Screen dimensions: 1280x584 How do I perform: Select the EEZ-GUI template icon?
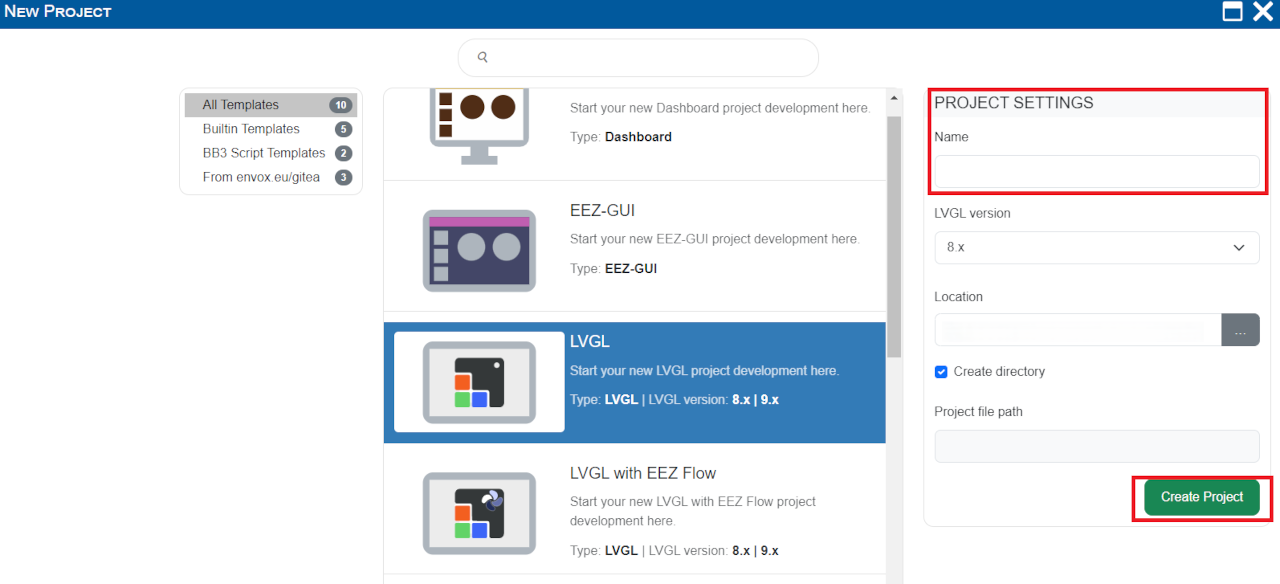click(x=479, y=250)
